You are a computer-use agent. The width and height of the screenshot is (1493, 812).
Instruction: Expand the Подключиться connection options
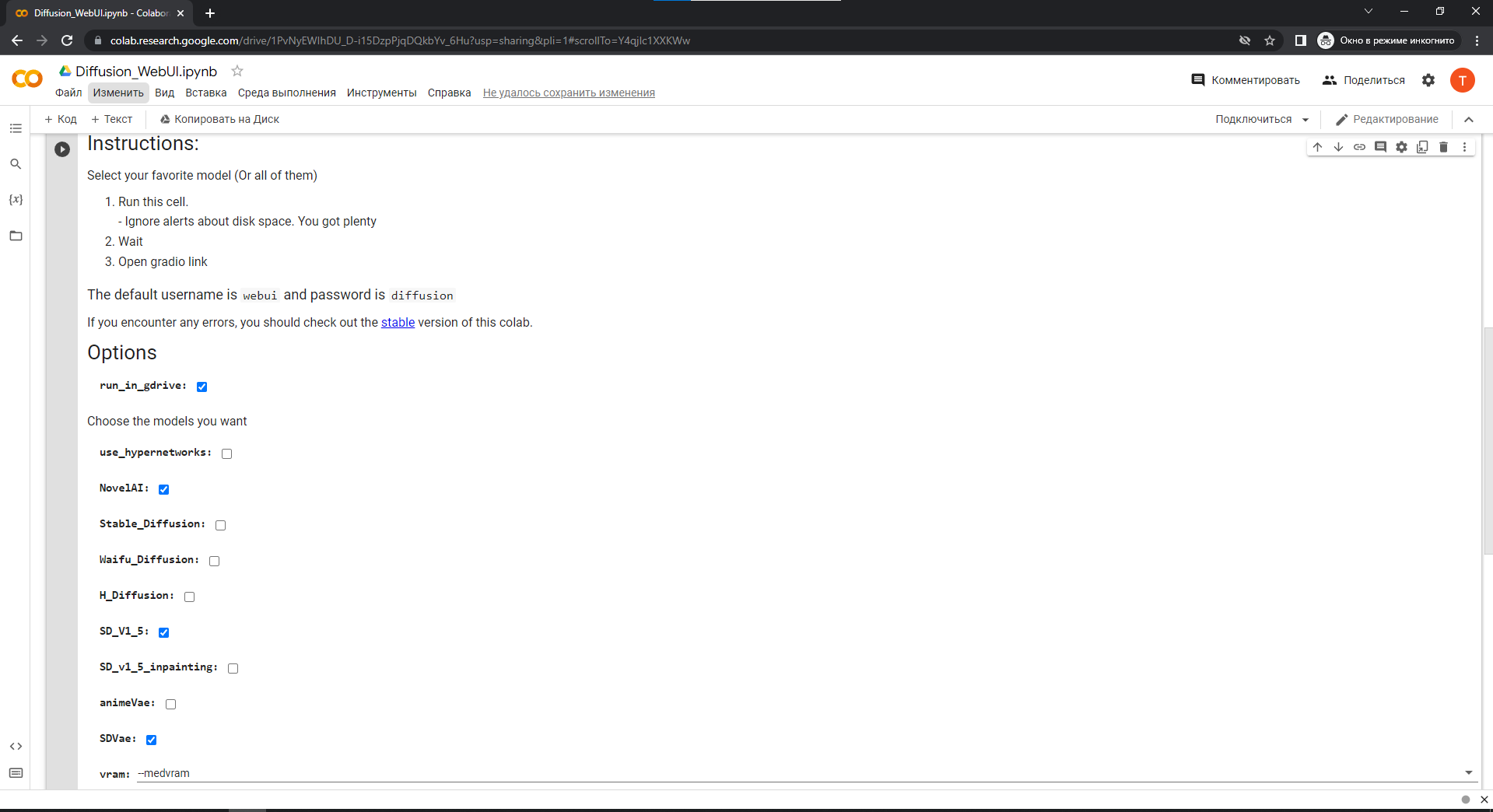1305,119
